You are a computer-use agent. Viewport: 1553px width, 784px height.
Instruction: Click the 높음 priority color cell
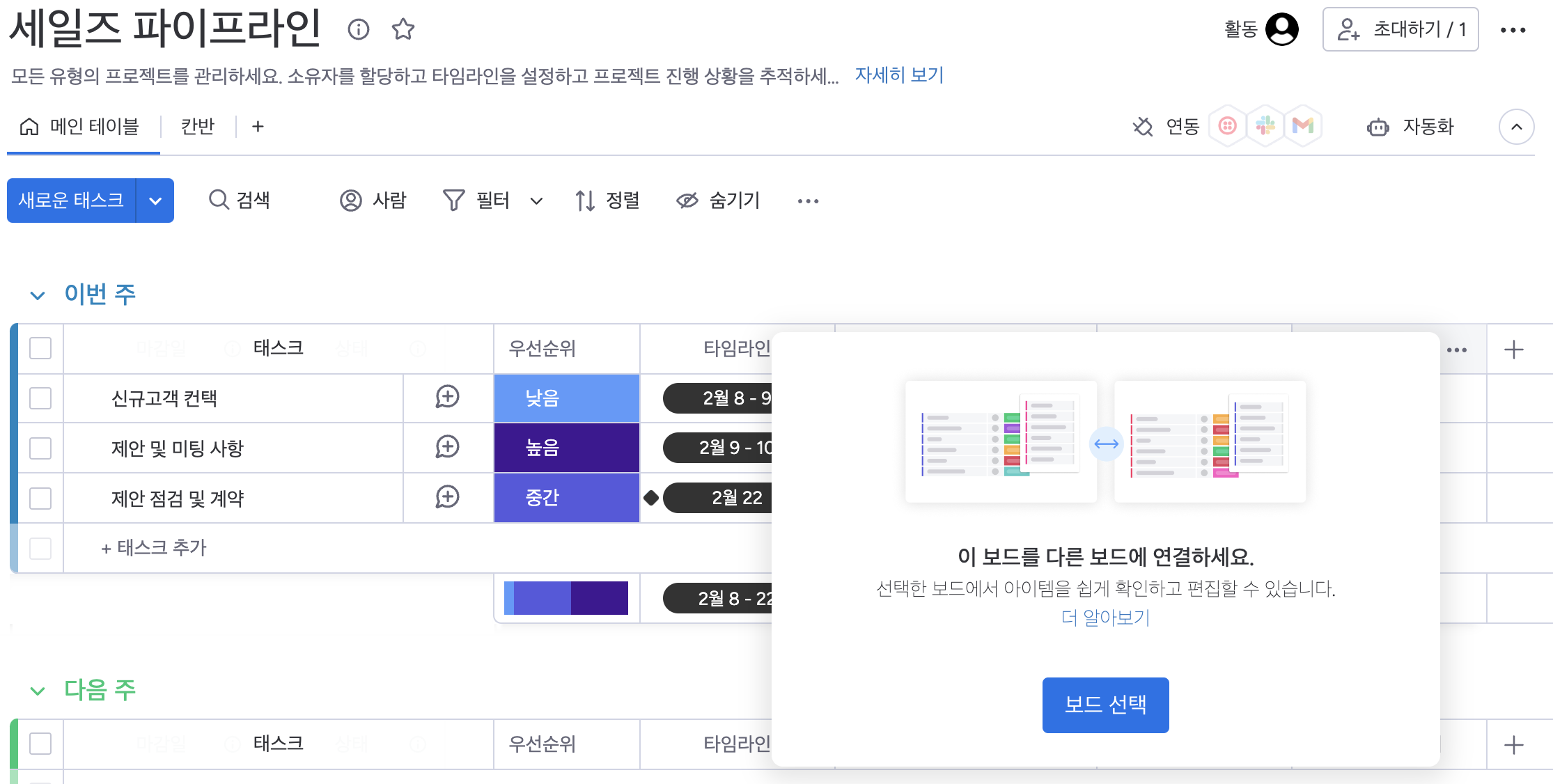coord(566,448)
